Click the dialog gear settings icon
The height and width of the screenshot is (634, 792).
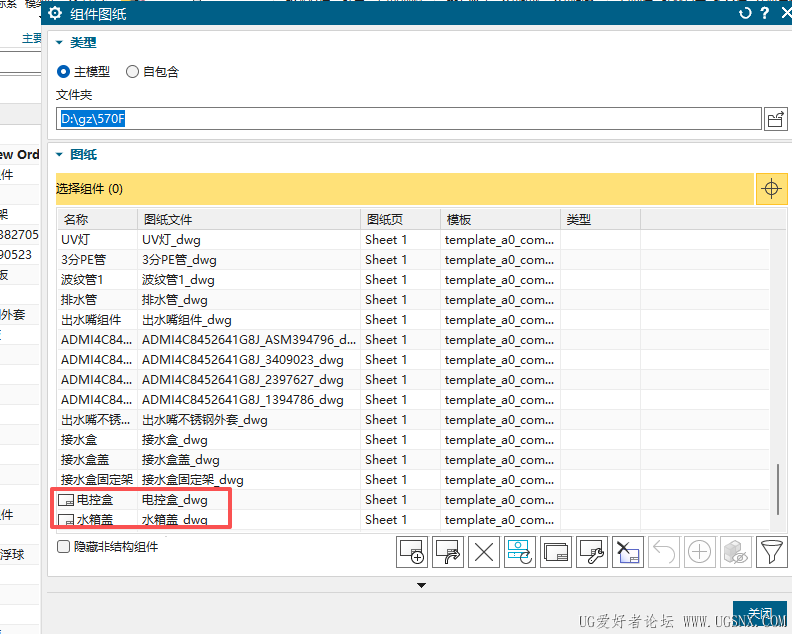click(55, 13)
